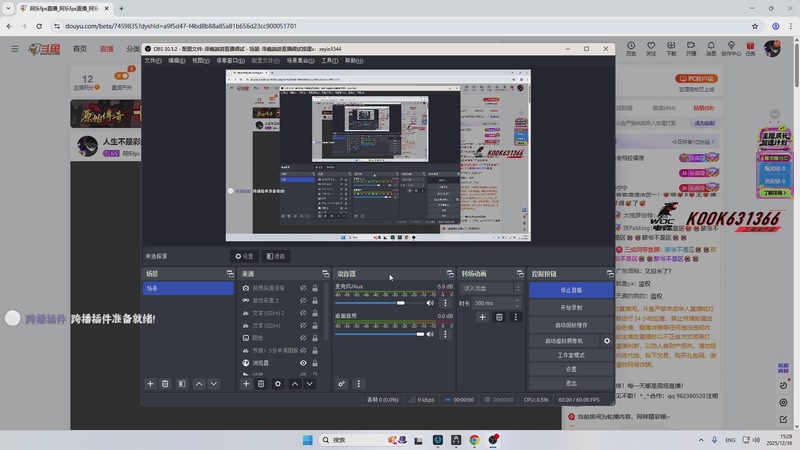Move source up in Sources panel
The image size is (800, 450).
coord(295,384)
